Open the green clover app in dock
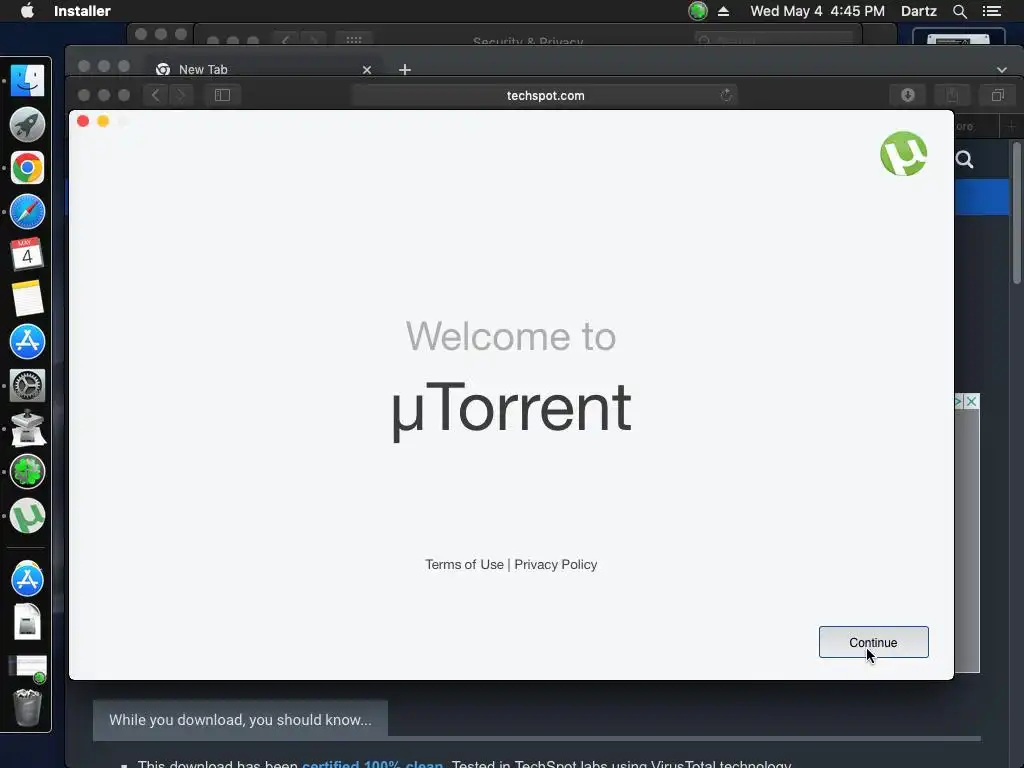 point(27,472)
